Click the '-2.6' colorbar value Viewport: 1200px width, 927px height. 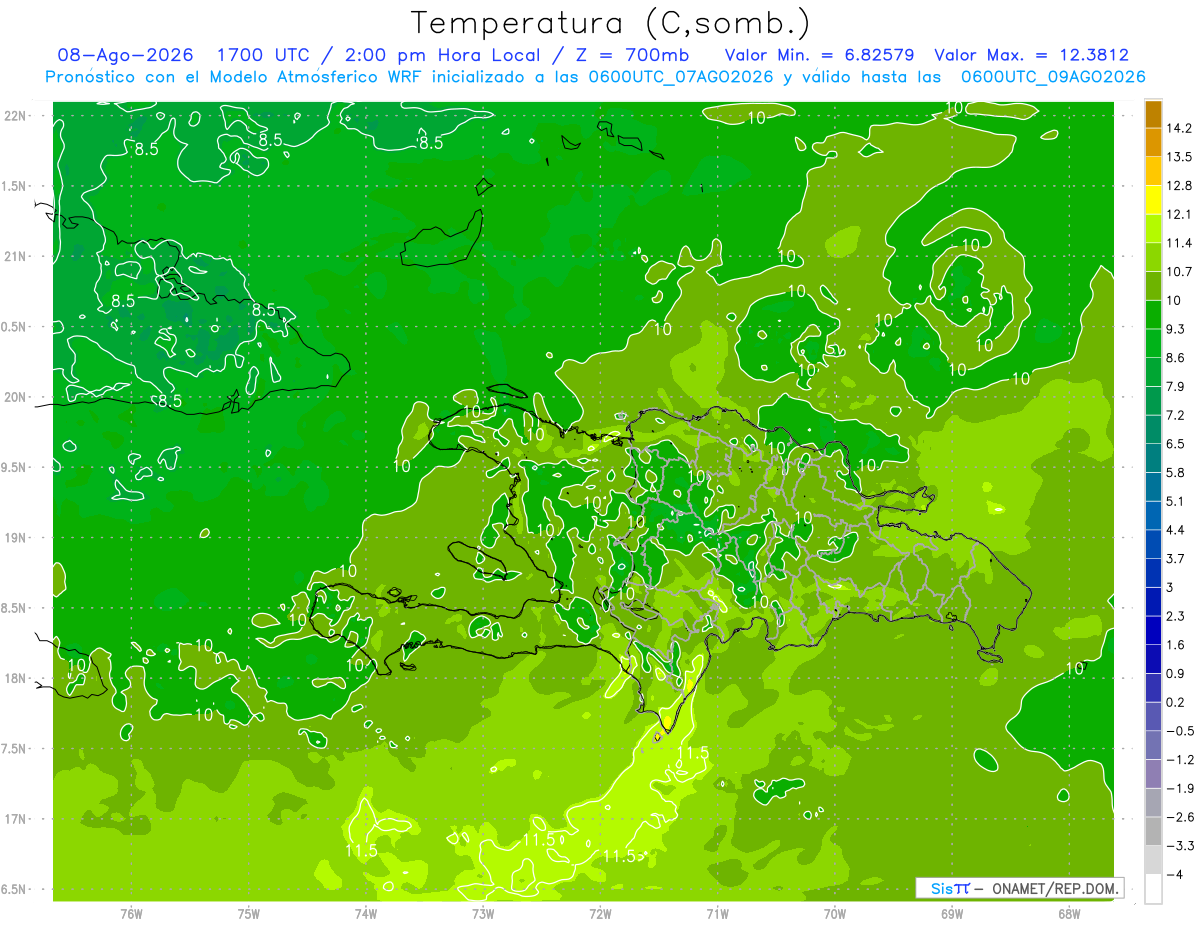[1180, 817]
